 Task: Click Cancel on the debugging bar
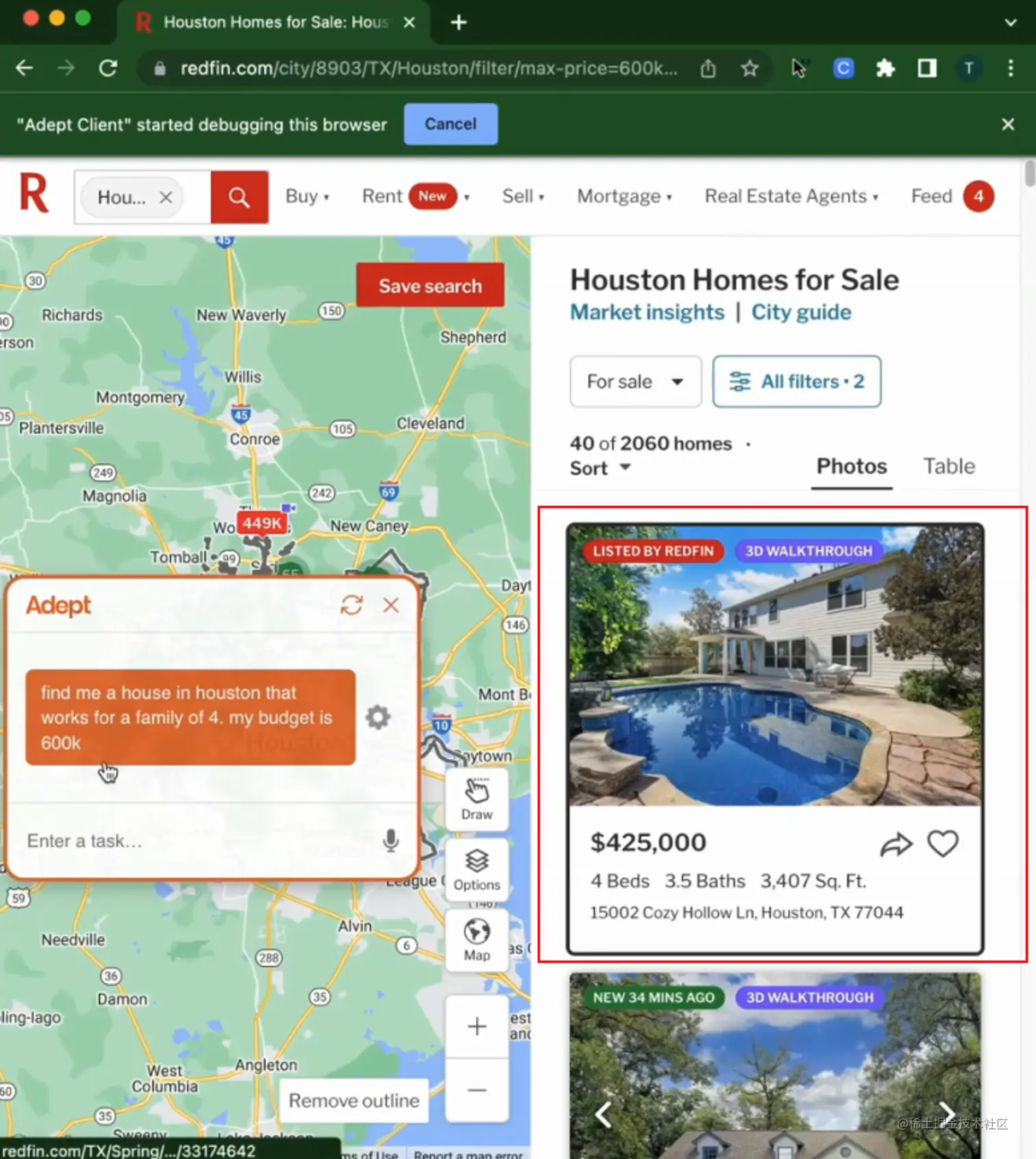tap(450, 124)
